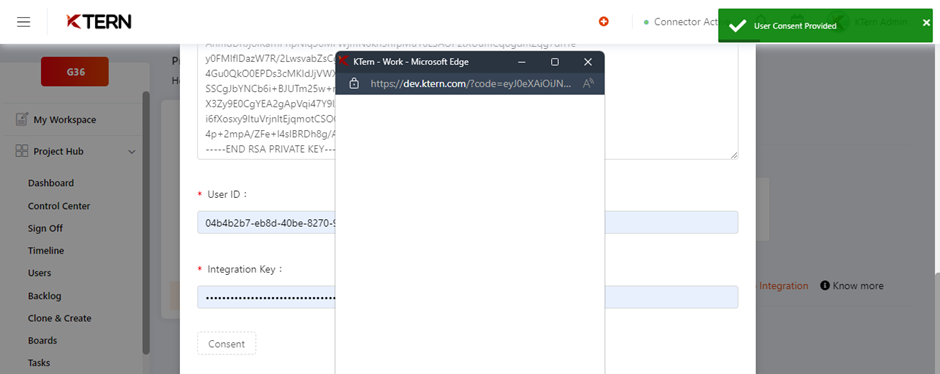Image resolution: width=940 pixels, height=374 pixels.
Task: Open Tasks in sidebar
Action: (x=39, y=363)
